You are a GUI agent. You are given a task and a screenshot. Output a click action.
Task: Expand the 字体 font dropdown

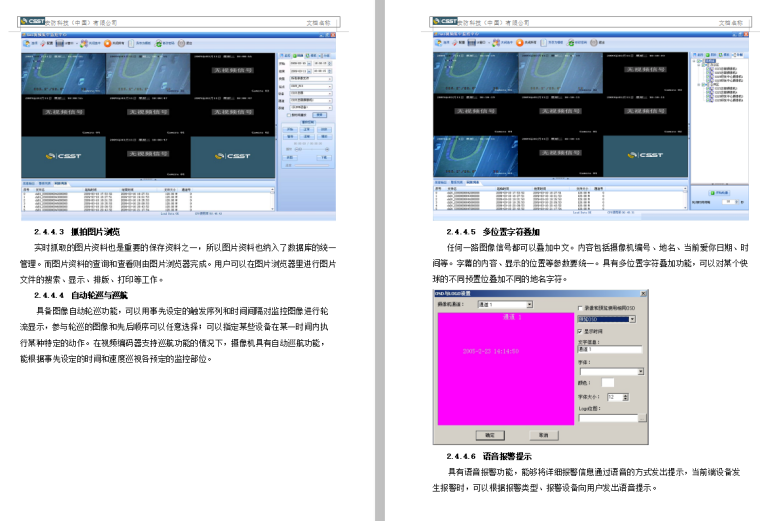pos(611,369)
